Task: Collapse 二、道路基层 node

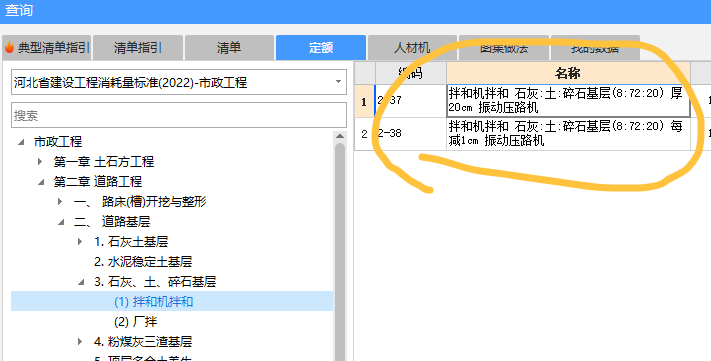Action: 61,222
